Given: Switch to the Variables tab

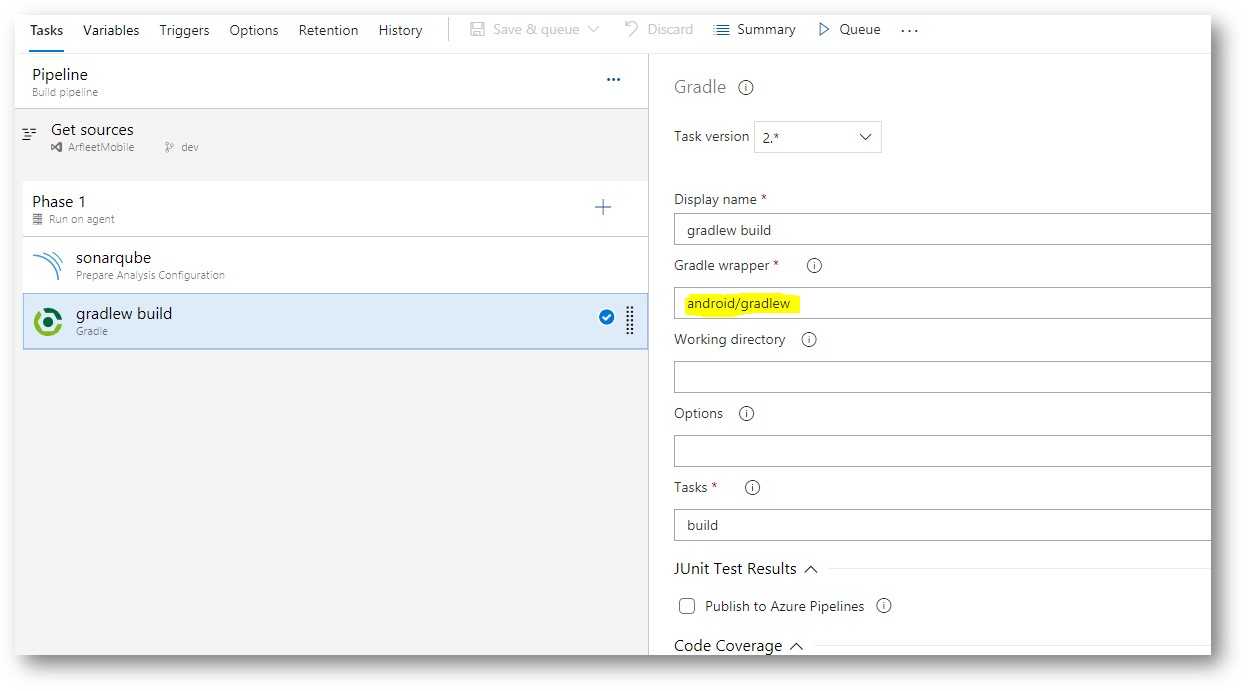Looking at the screenshot, I should click(x=111, y=30).
